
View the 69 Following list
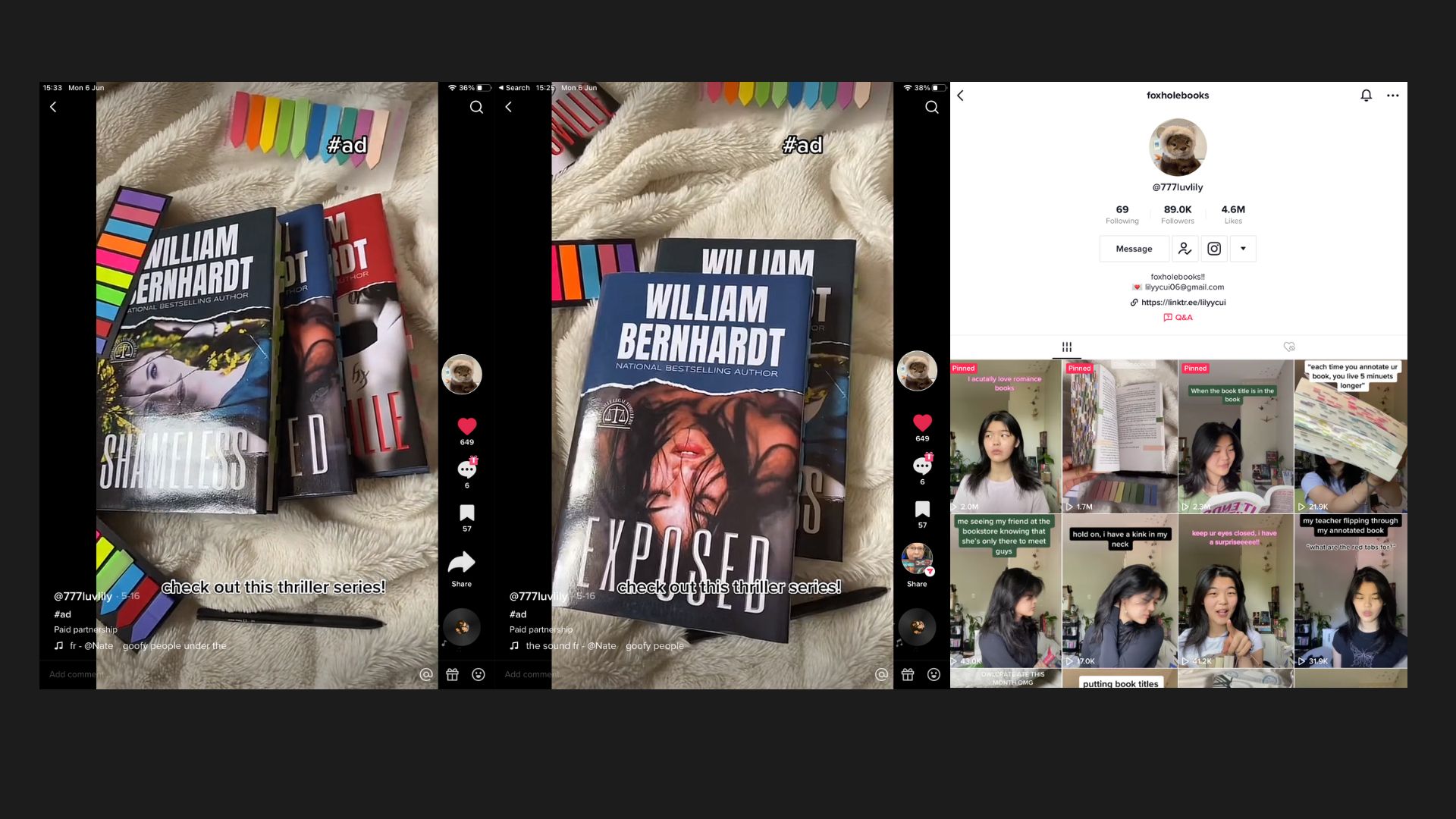point(1122,215)
